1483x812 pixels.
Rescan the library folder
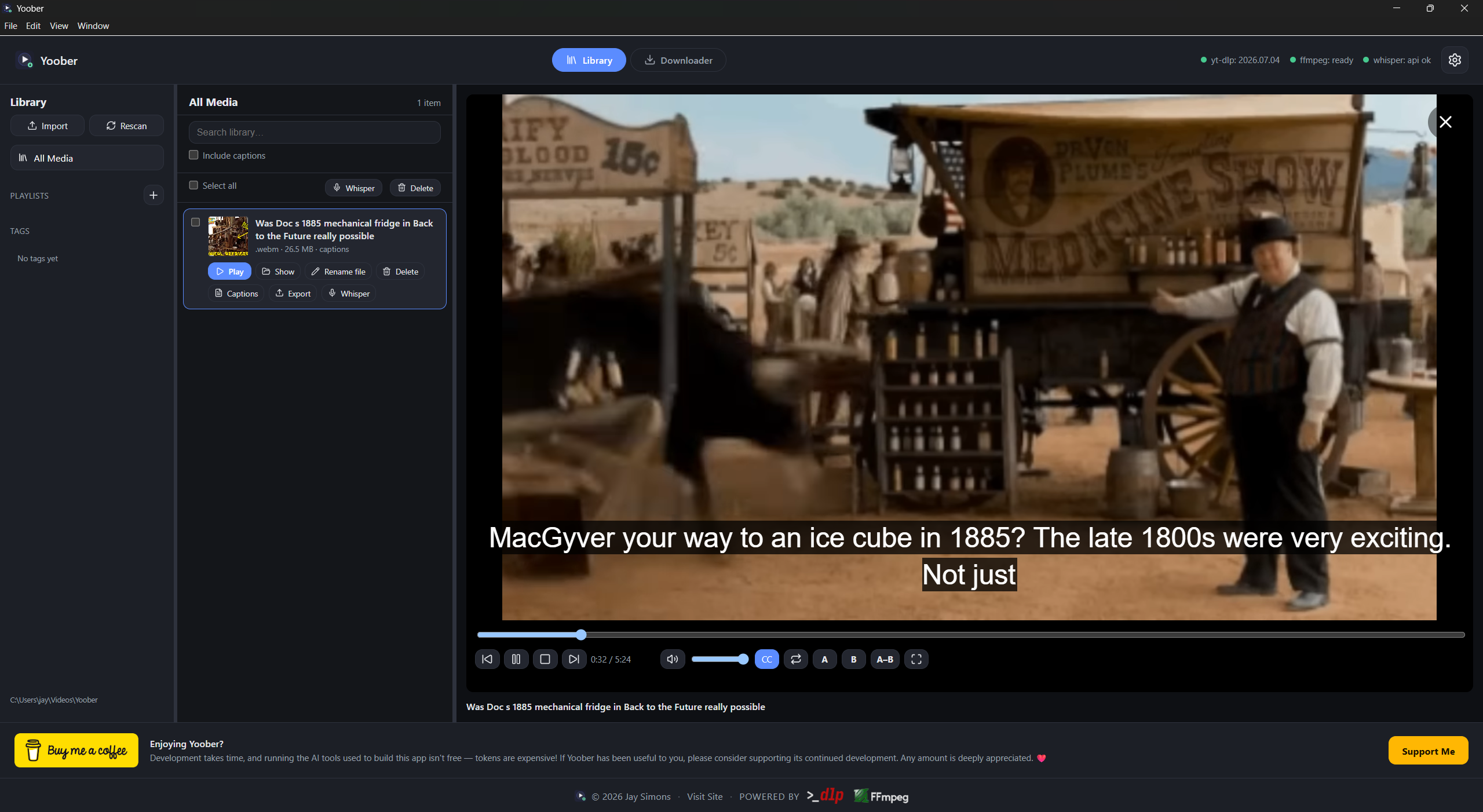click(x=126, y=126)
